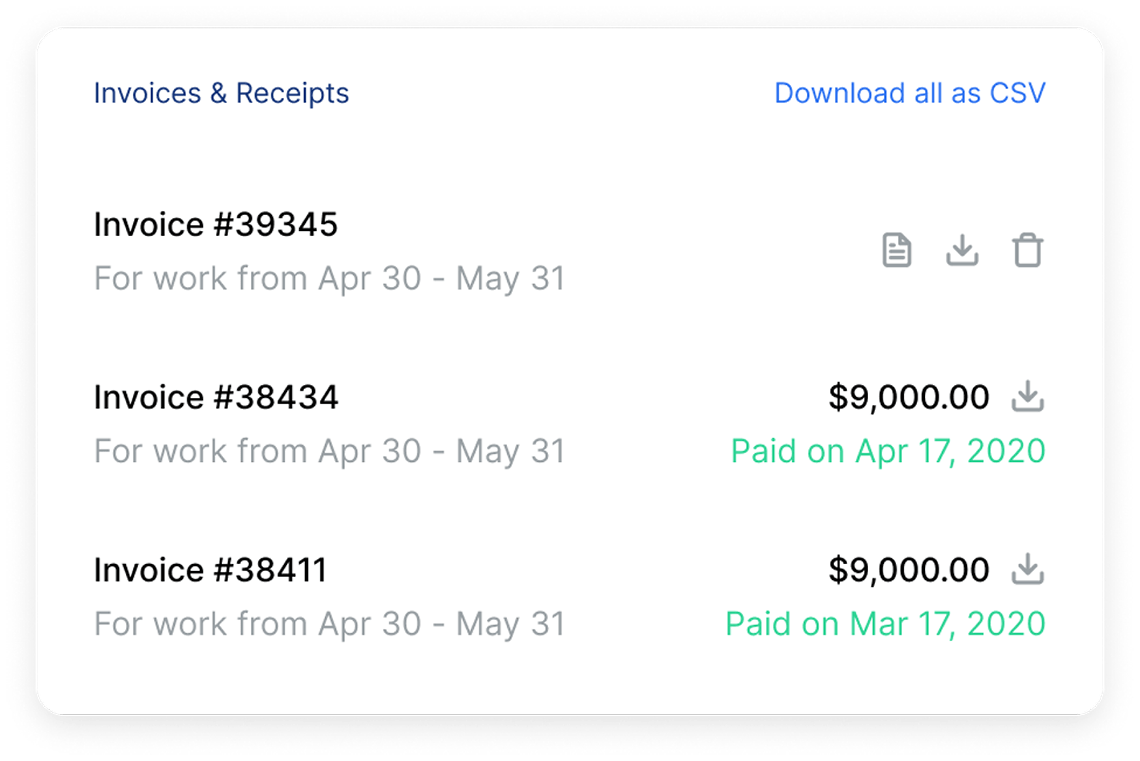Download Invoice #38434 via its download icon
The image size is (1140, 761).
click(x=1028, y=396)
